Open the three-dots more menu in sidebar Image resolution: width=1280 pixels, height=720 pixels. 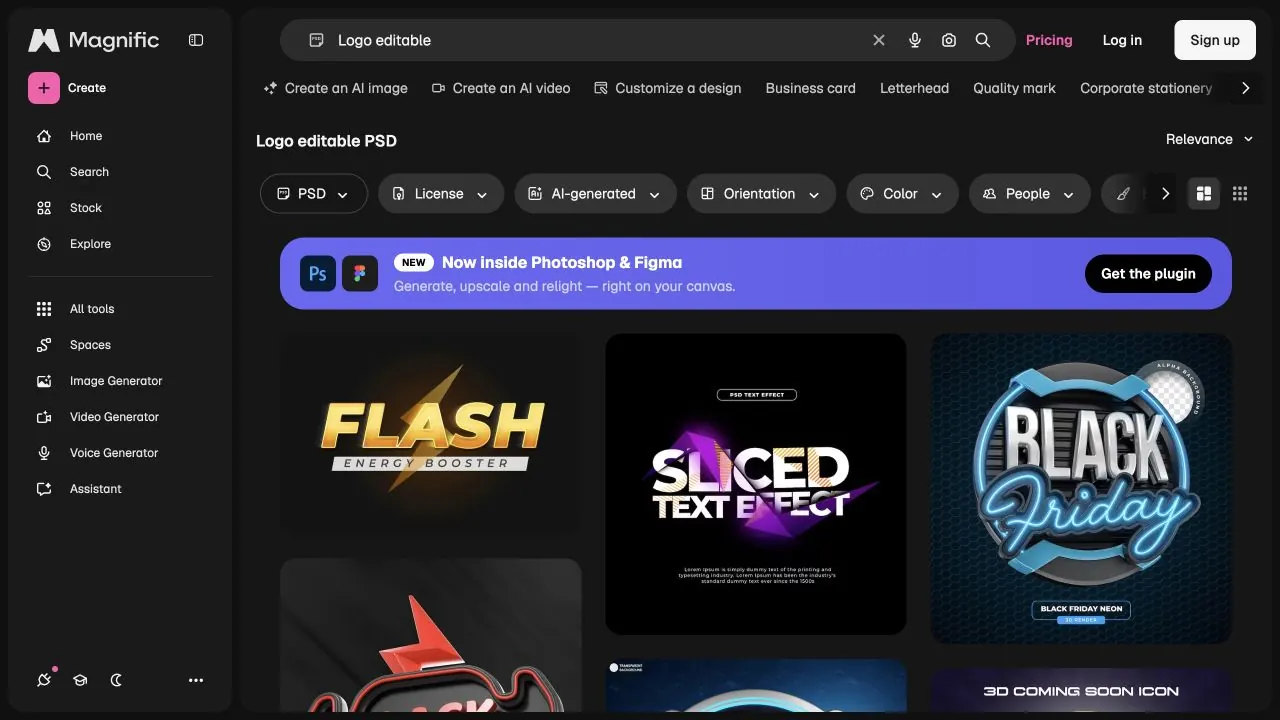[196, 680]
